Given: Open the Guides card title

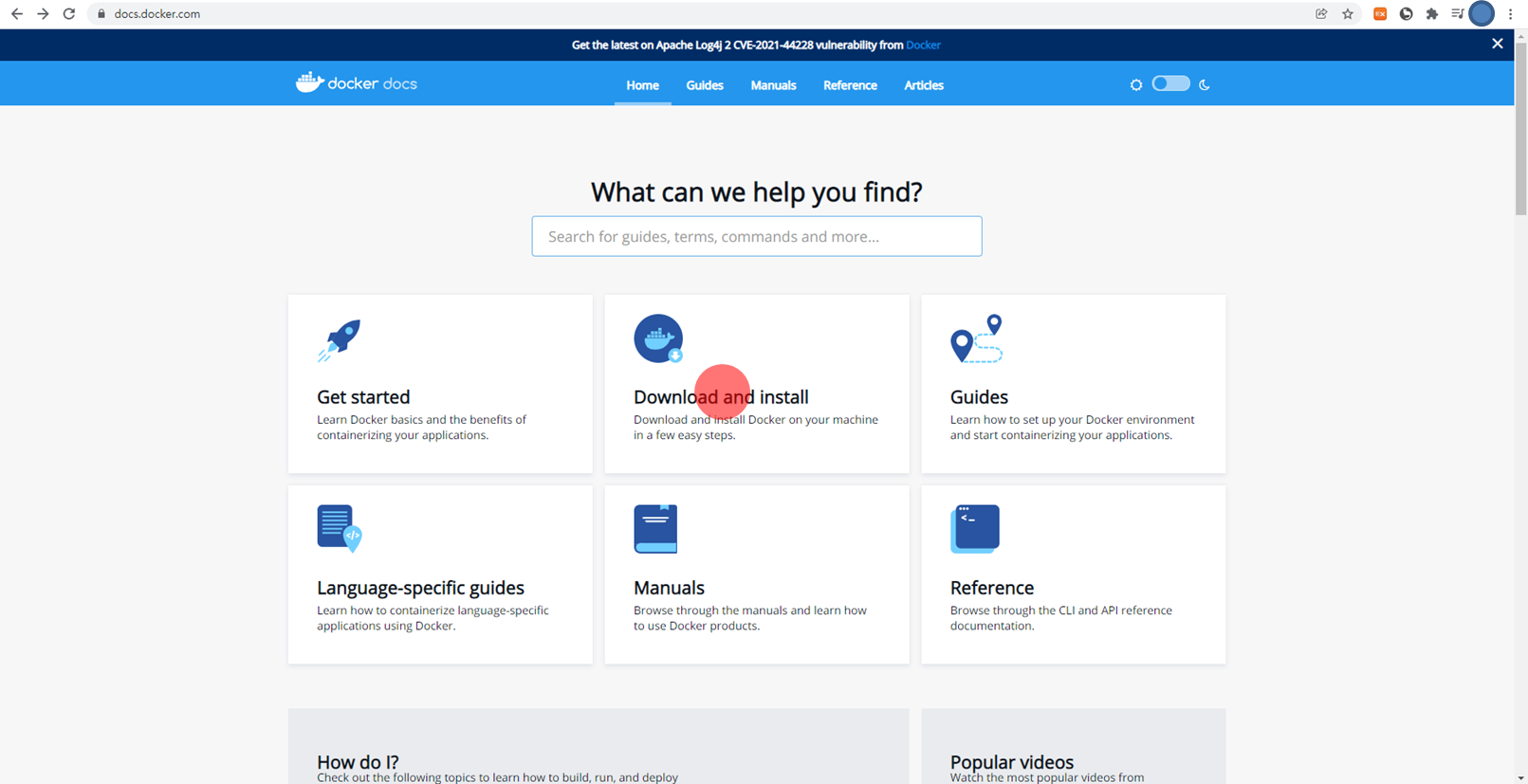Looking at the screenshot, I should [x=979, y=397].
